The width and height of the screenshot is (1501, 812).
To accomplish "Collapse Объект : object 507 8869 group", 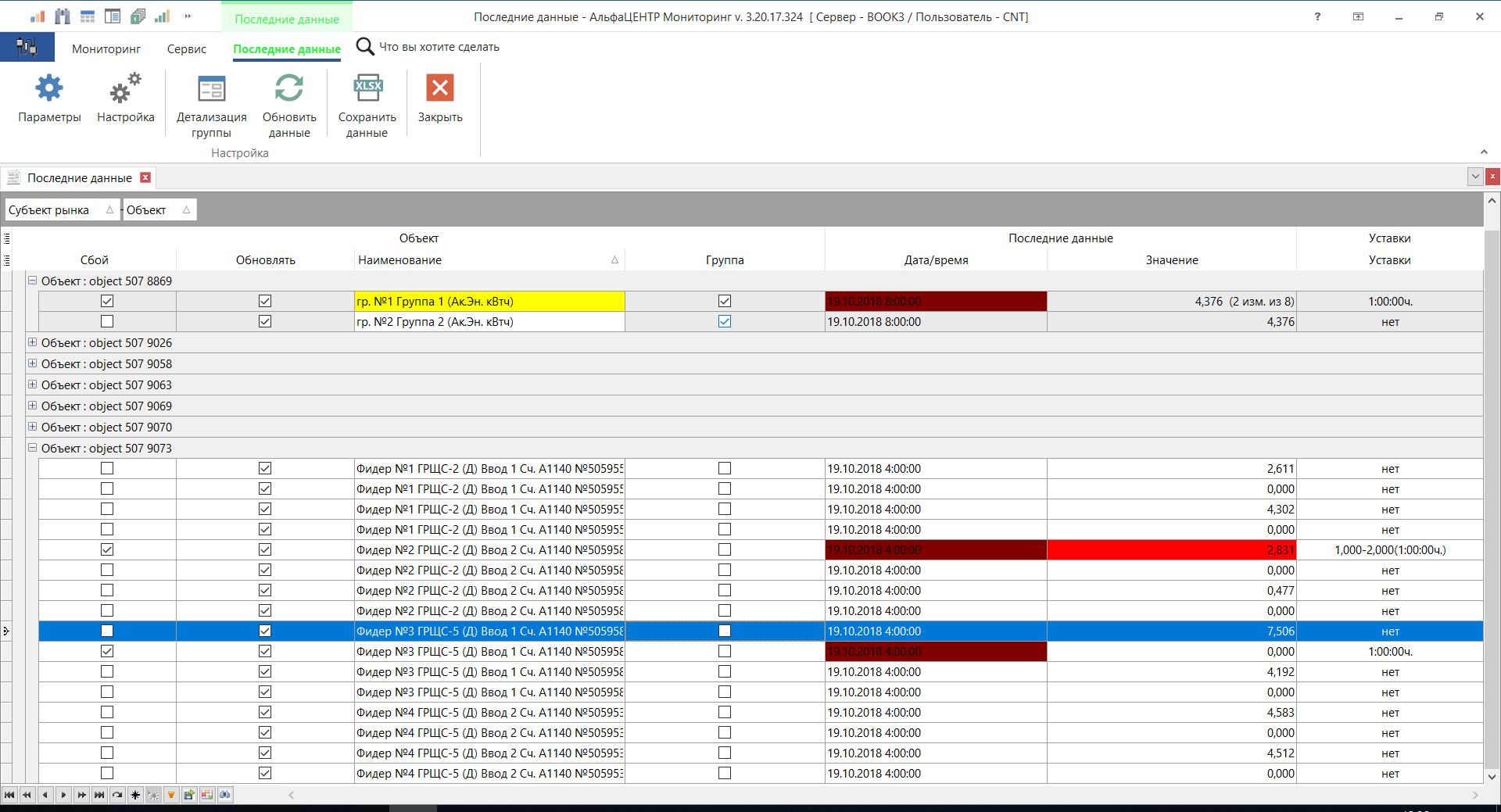I will pos(32,281).
